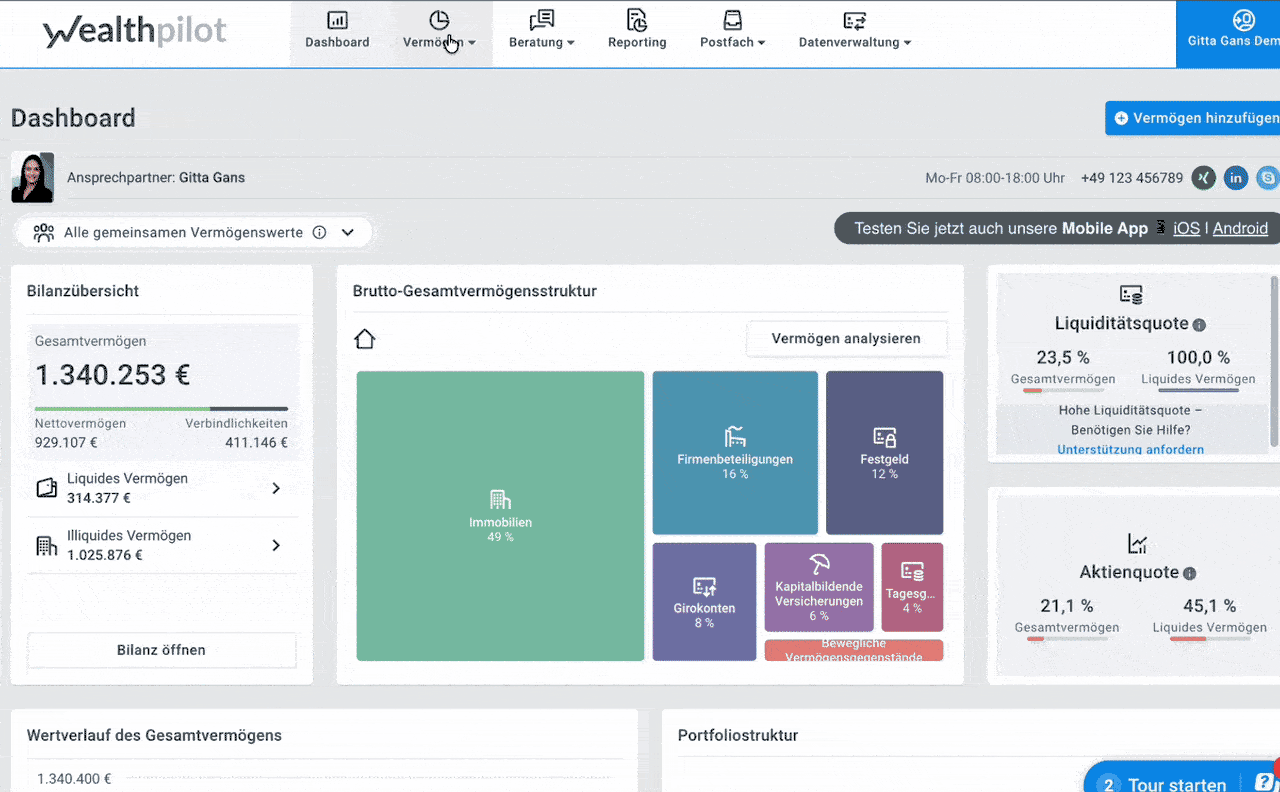This screenshot has width=1280, height=792.
Task: Click info icon next to Liquiditätsquote
Action: coord(1199,325)
